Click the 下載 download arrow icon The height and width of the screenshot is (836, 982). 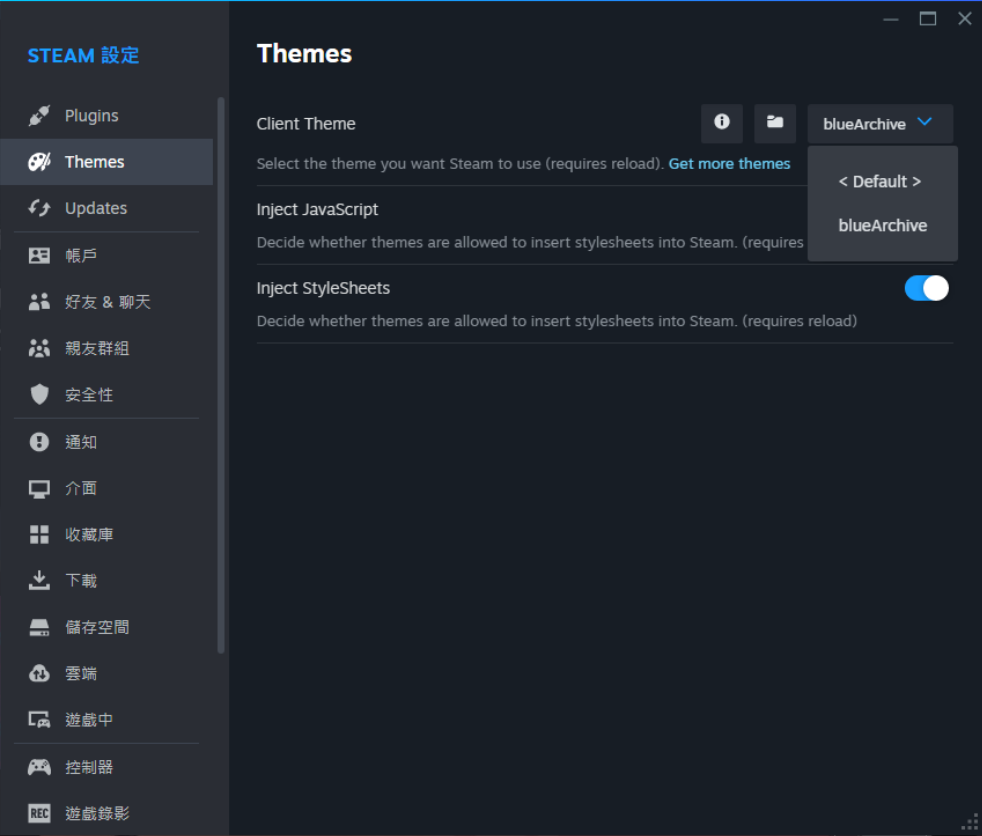(x=39, y=581)
